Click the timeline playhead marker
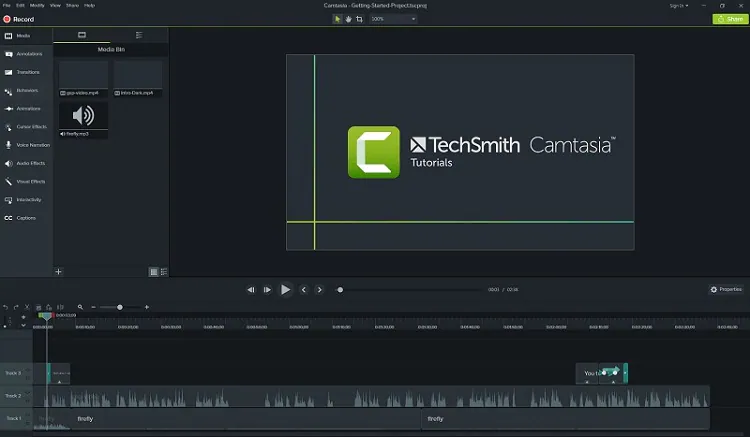This screenshot has width=750, height=437. [45, 316]
